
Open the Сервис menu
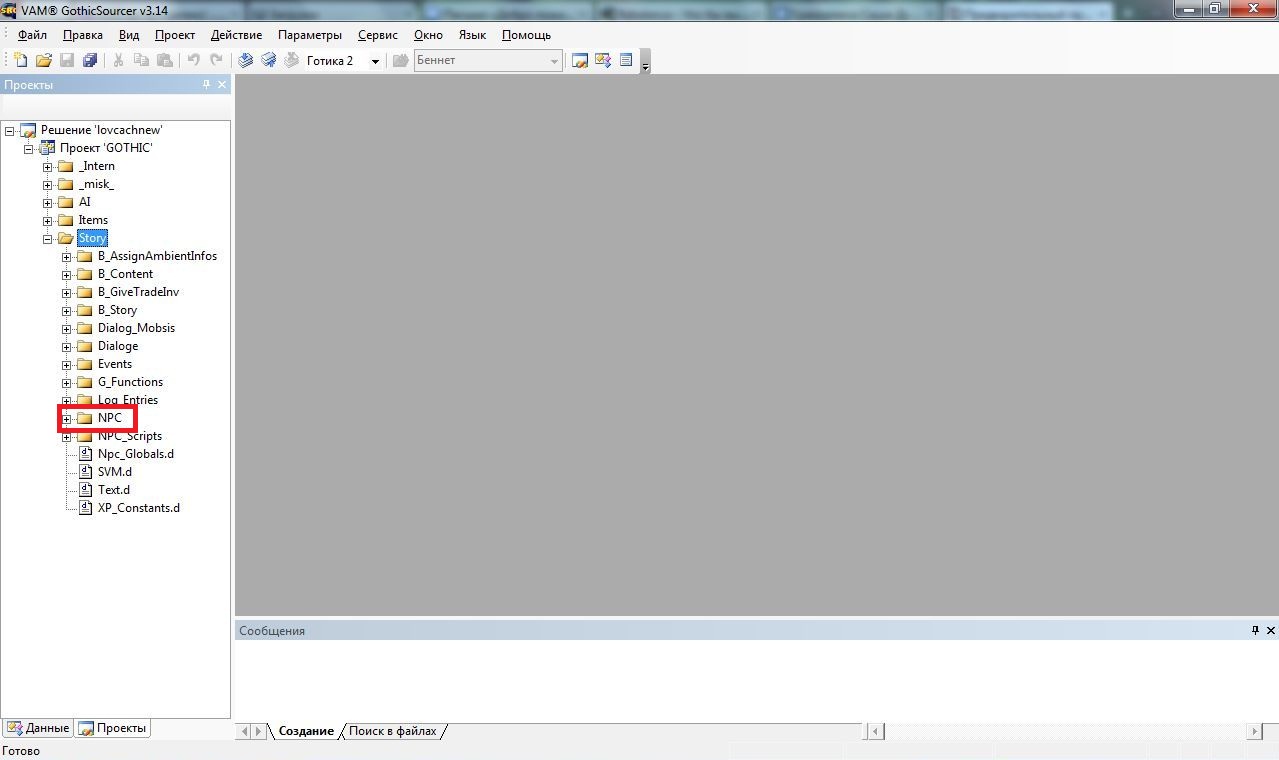tap(377, 35)
